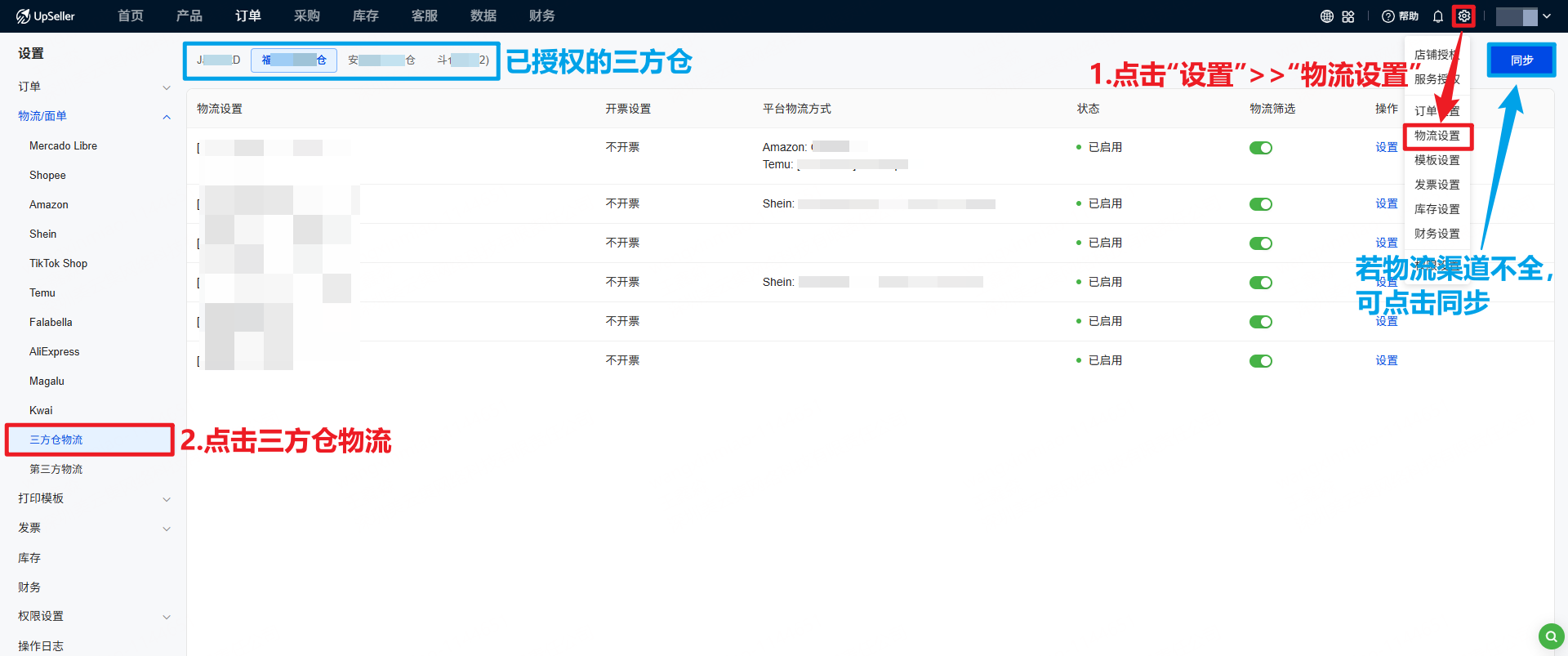Click the UpSeller logo

[46, 16]
